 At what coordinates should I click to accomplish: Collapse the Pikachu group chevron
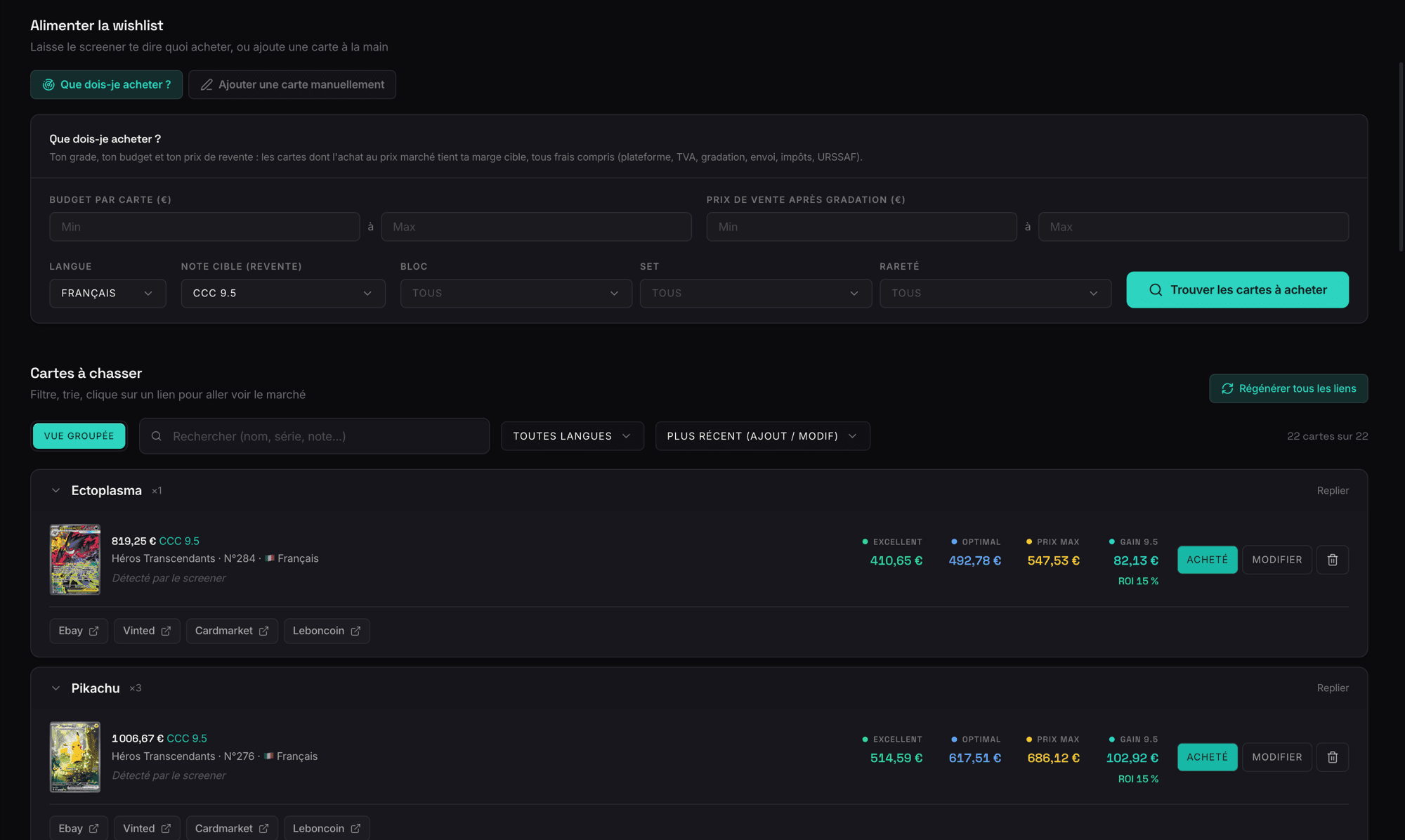pos(55,688)
